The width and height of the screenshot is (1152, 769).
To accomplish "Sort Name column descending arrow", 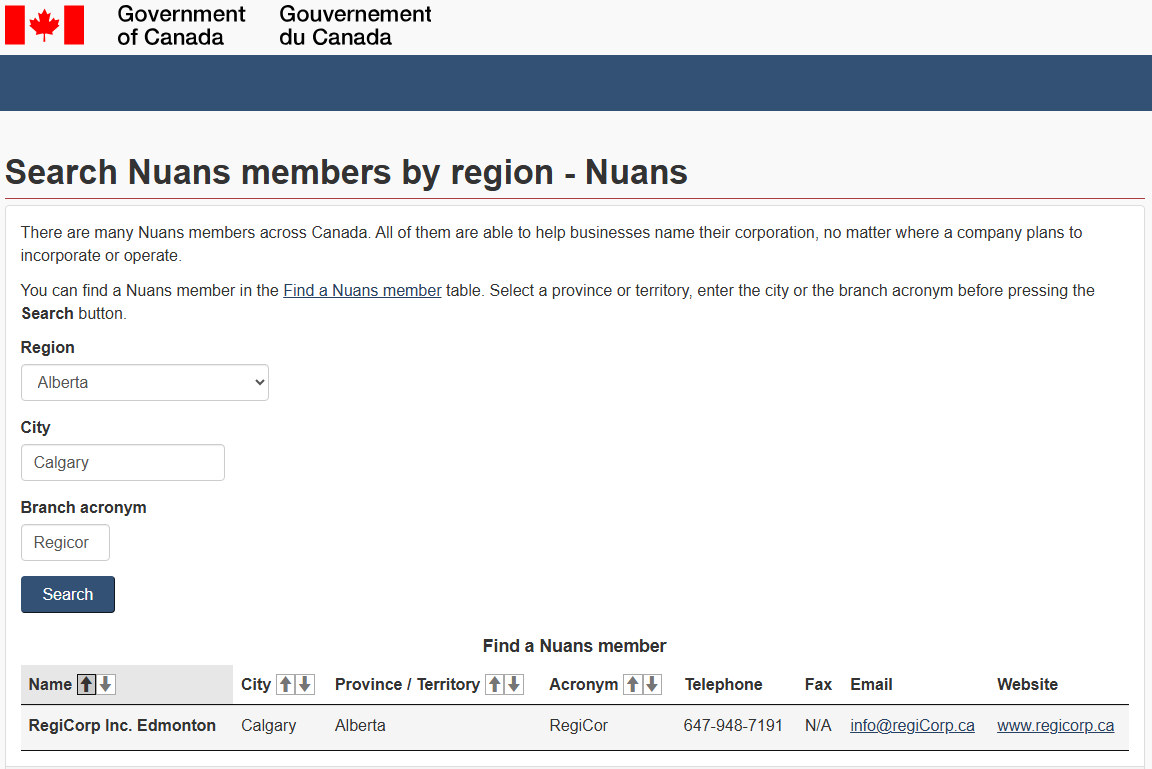I will coord(106,684).
